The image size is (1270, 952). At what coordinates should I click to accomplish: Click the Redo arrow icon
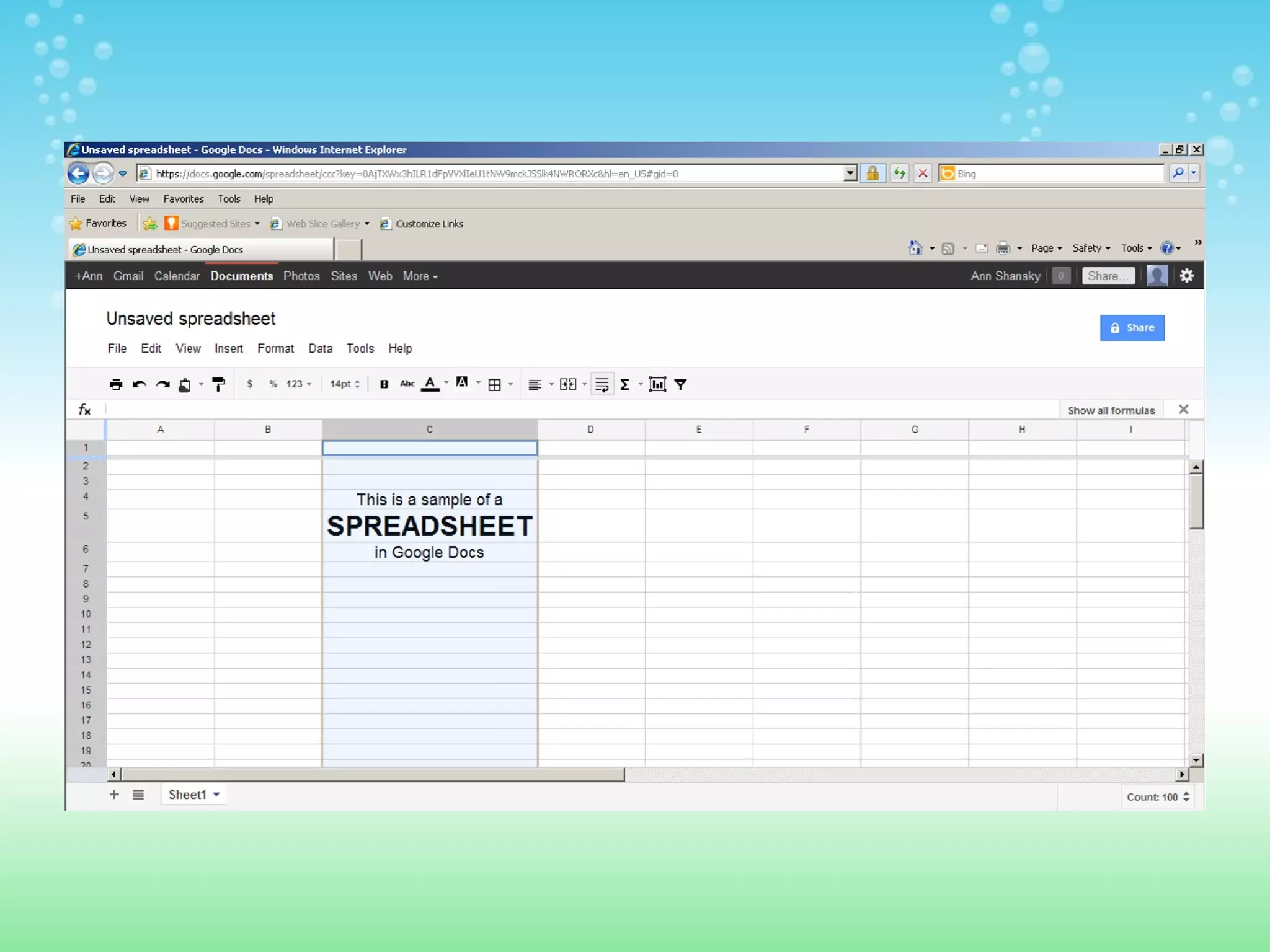[163, 384]
